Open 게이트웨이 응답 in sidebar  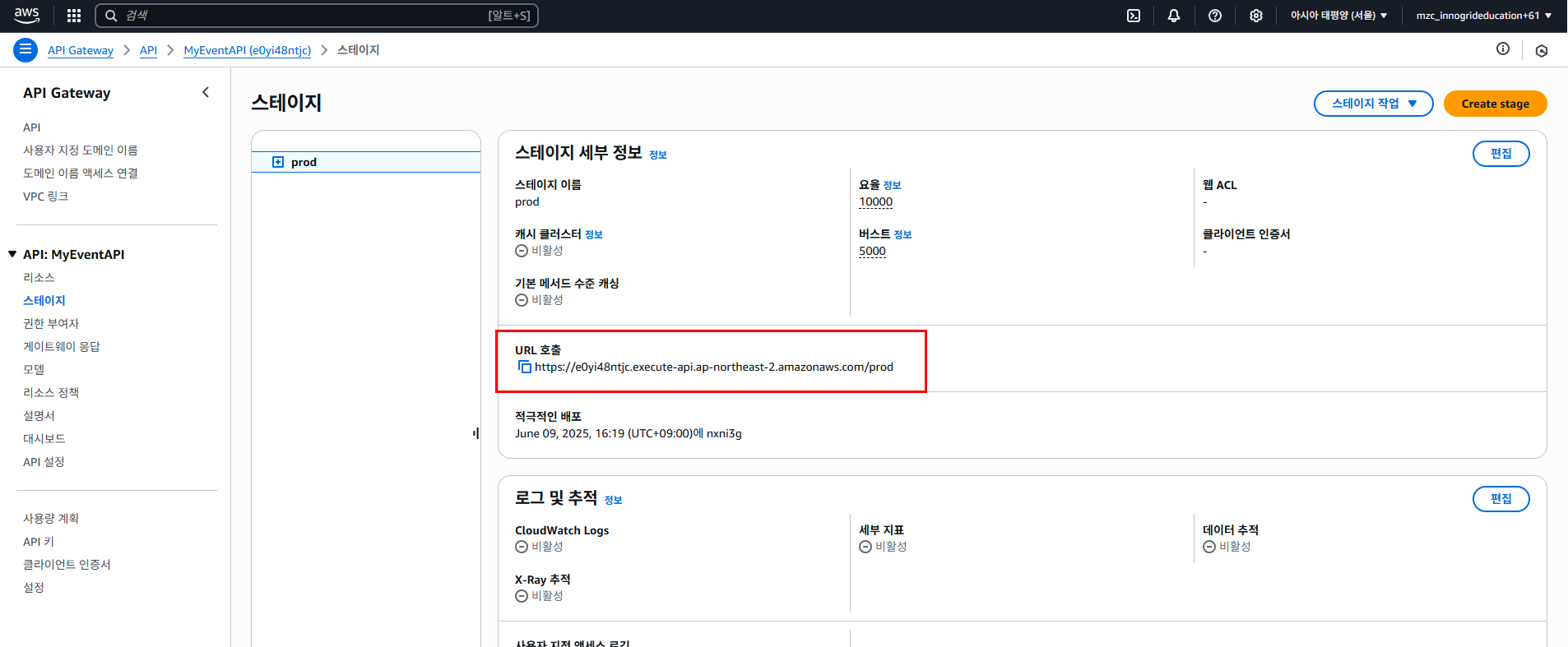(62, 347)
